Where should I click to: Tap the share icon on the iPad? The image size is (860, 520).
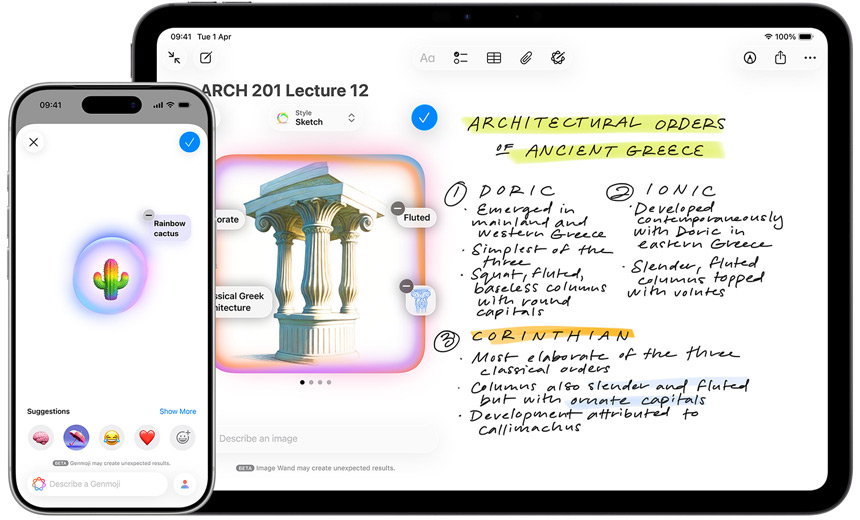coord(780,58)
